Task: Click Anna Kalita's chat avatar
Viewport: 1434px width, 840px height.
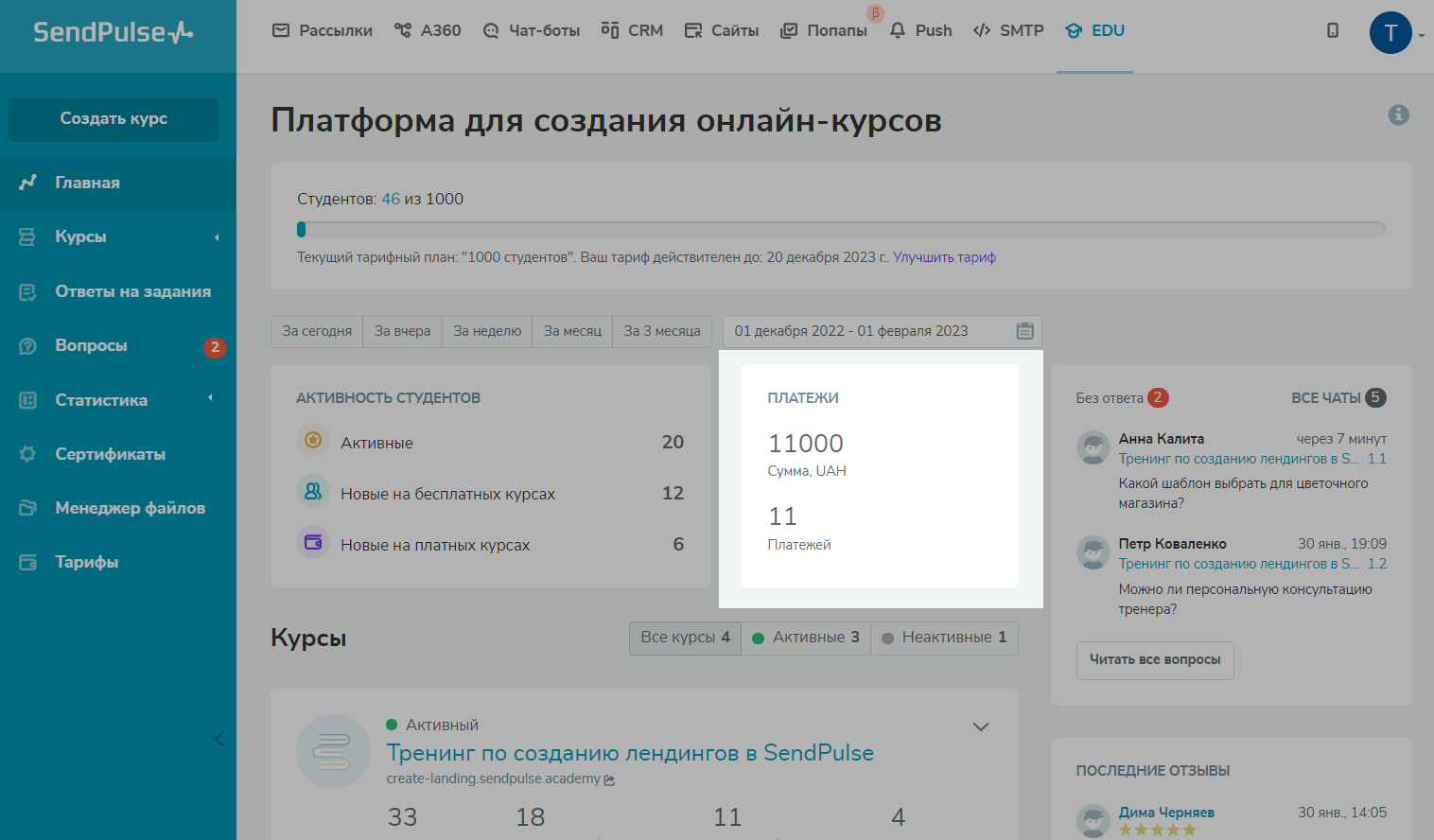Action: pyautogui.click(x=1093, y=447)
